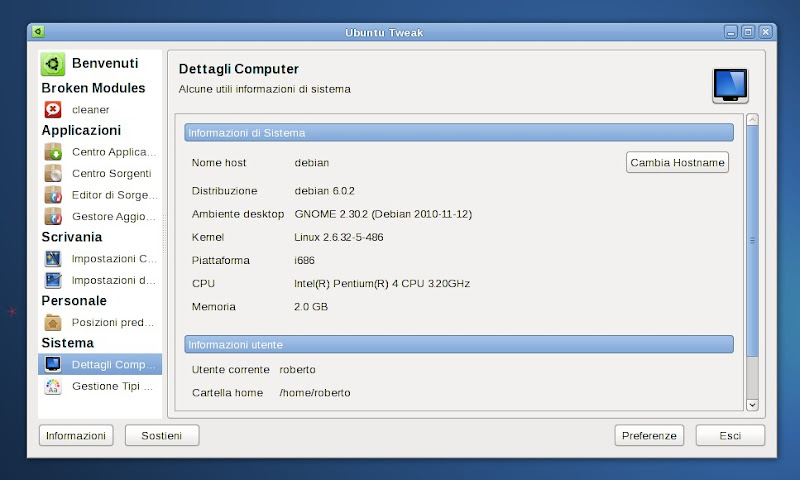Click the Cambia Hostname button
The width and height of the screenshot is (800, 480).
coord(677,162)
